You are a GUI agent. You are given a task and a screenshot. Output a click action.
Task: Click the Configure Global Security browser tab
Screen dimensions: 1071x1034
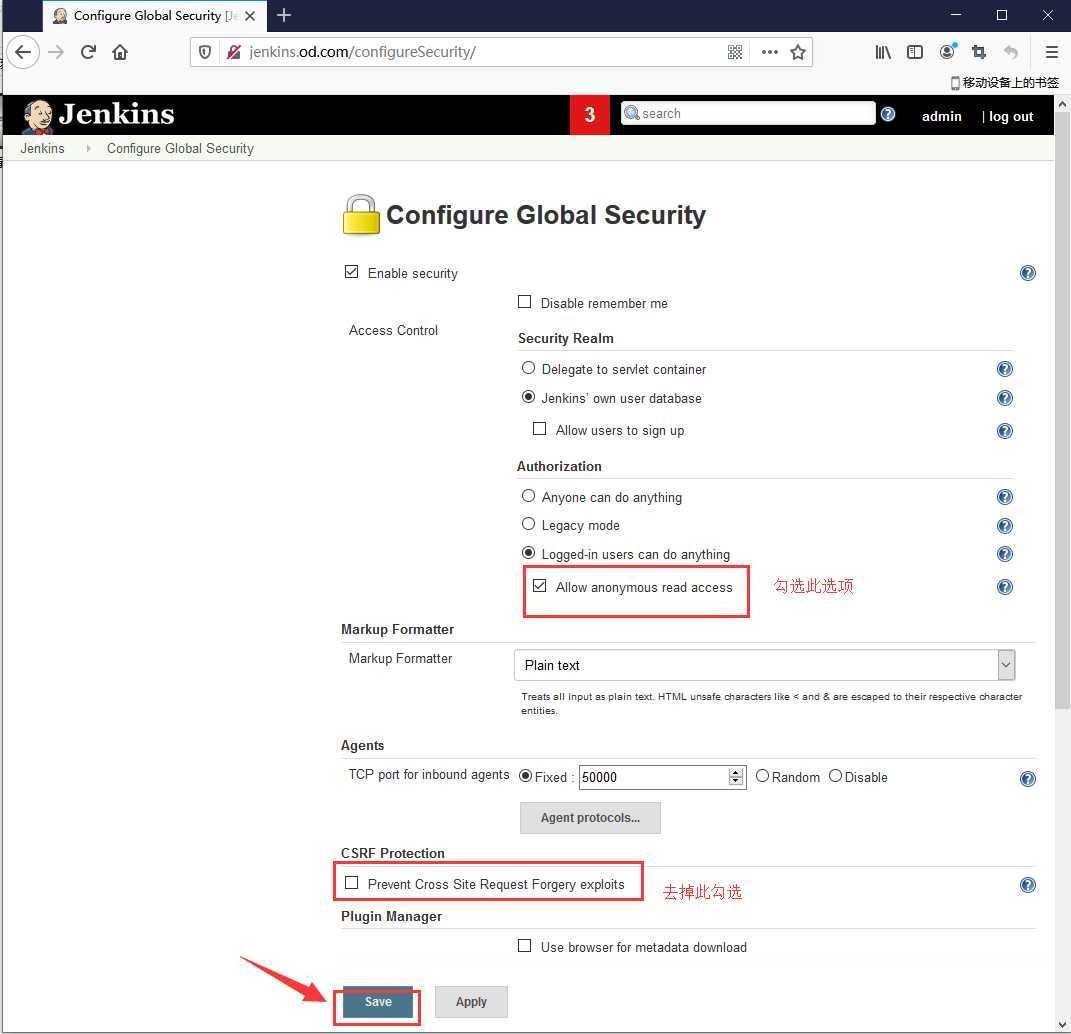[155, 16]
